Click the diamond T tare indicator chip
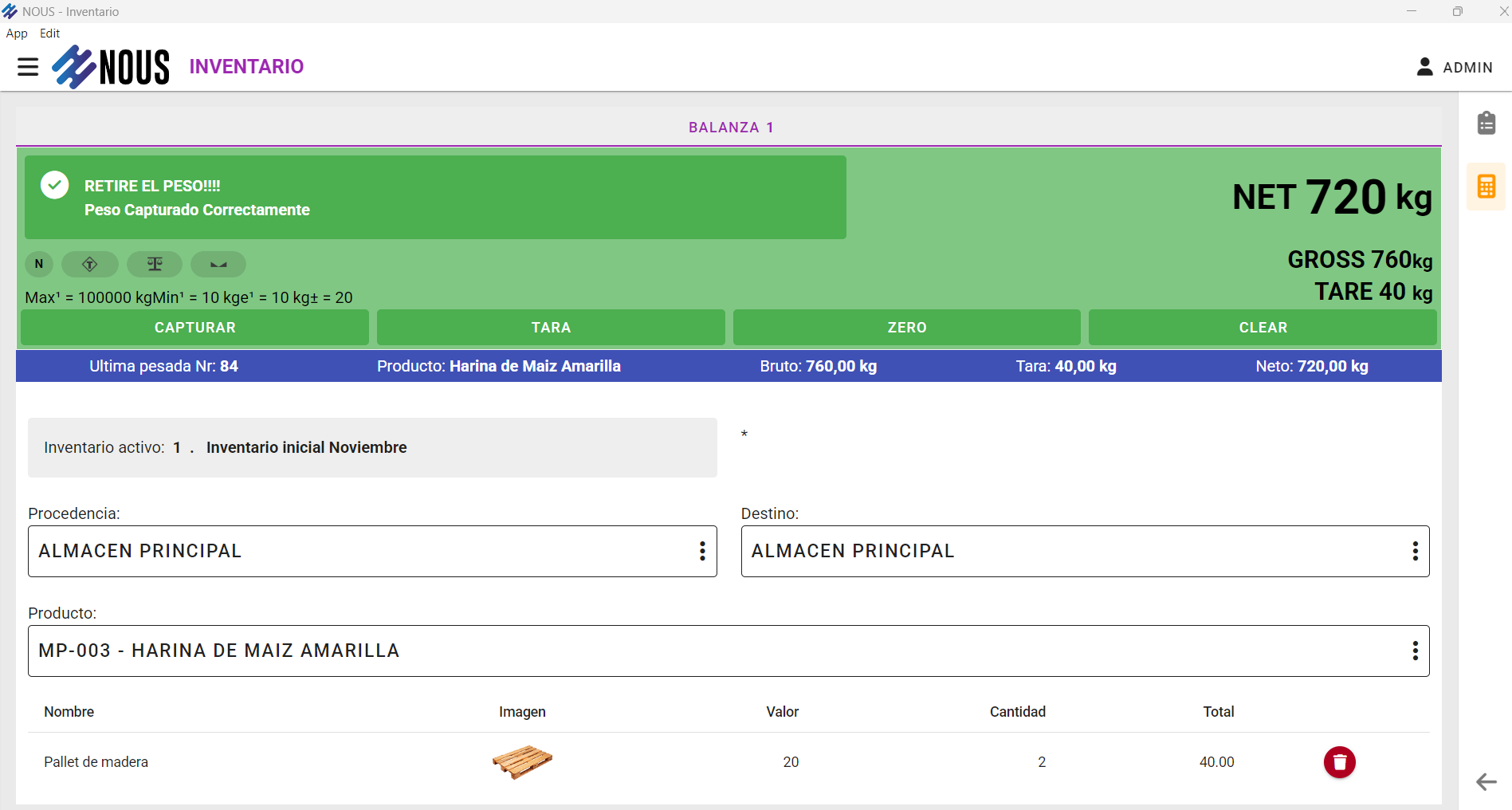The height and width of the screenshot is (810, 1512). pyautogui.click(x=90, y=264)
